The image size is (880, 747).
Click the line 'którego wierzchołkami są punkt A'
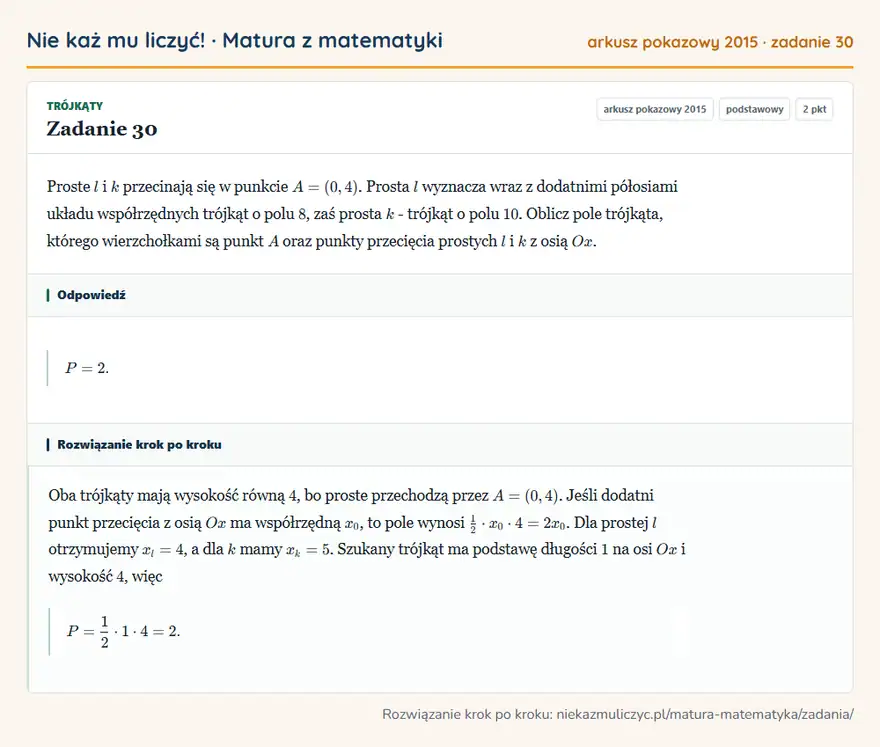point(322,241)
